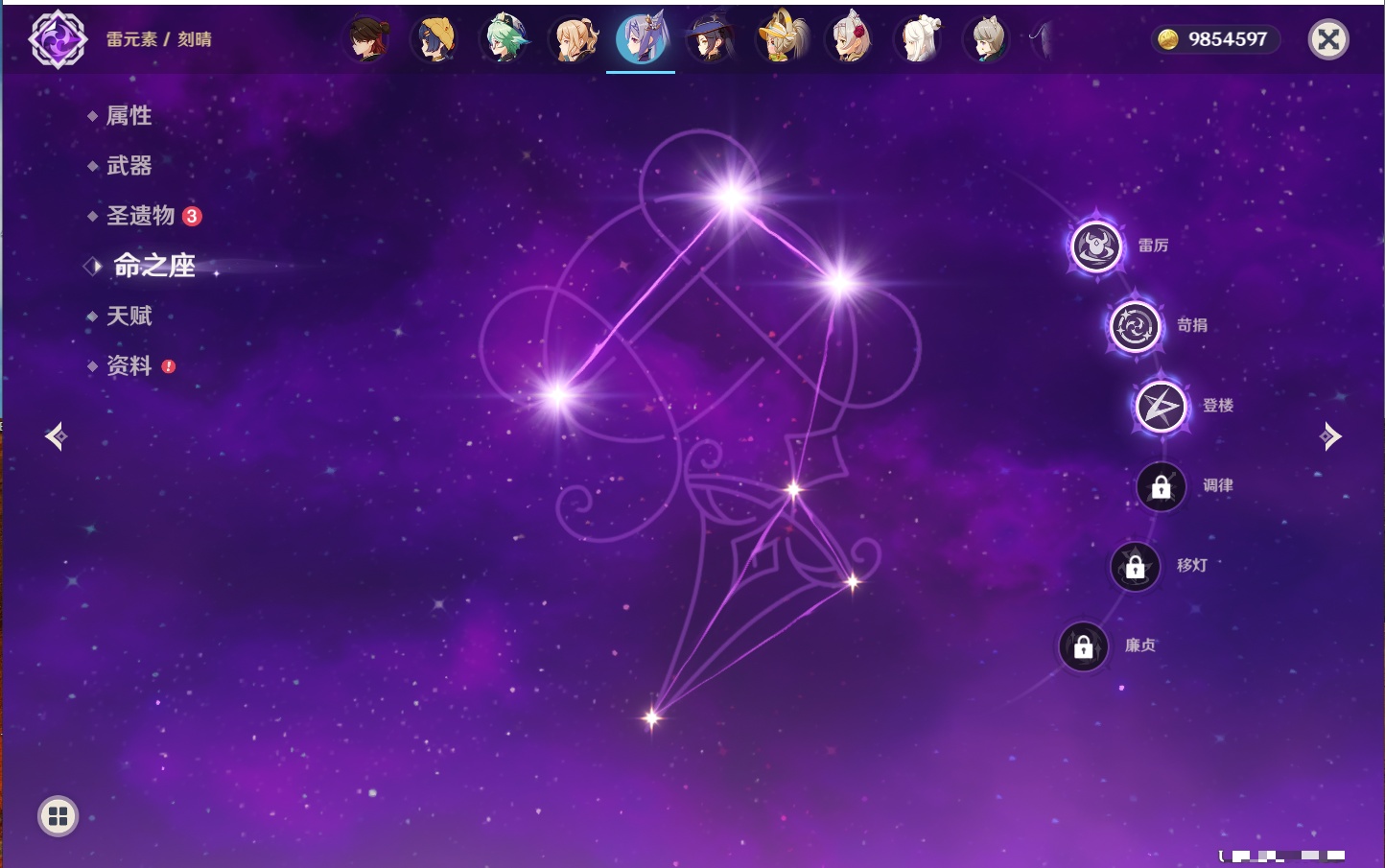Click the 调律 label text

[1218, 485]
